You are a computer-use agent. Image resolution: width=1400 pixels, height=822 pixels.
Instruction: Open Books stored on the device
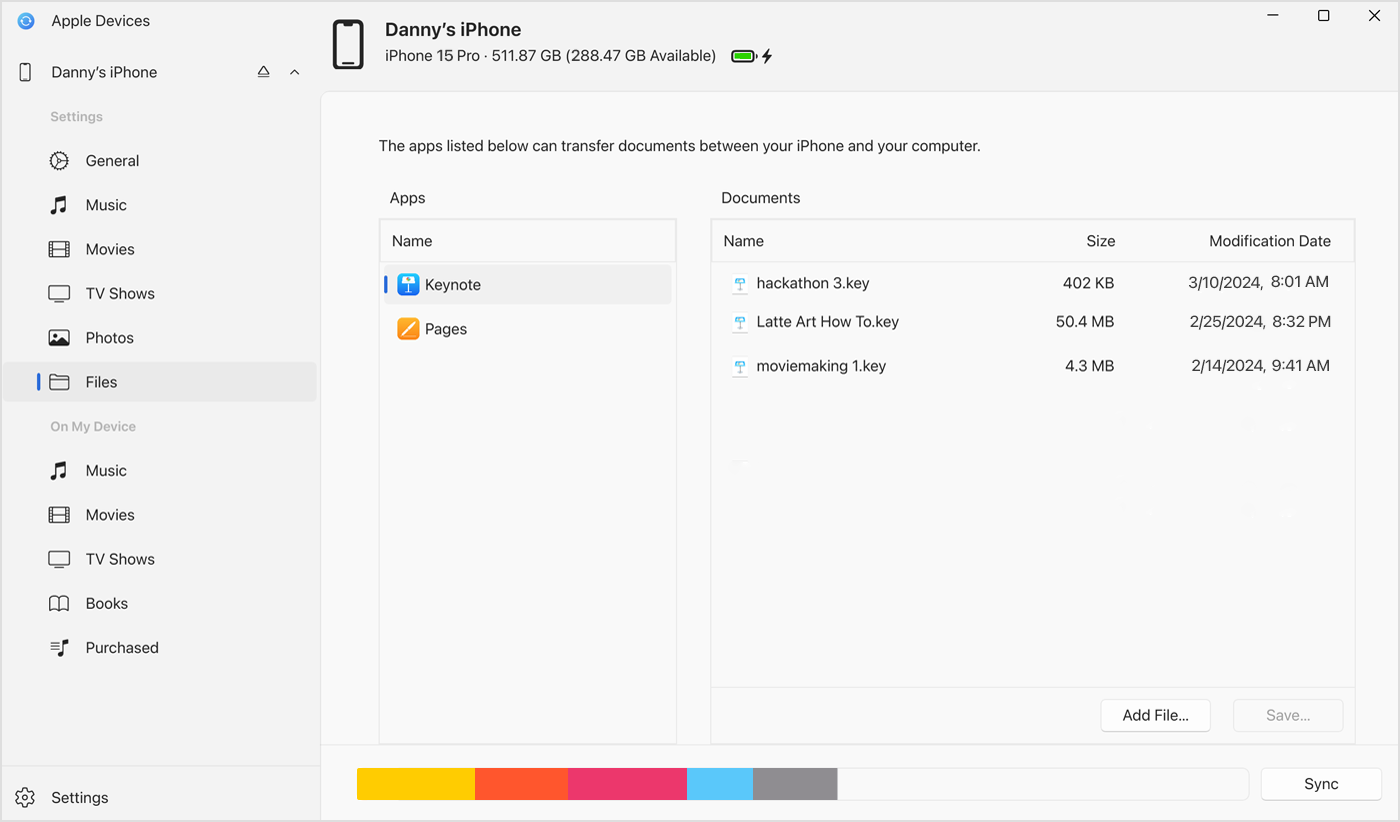pyautogui.click(x=106, y=603)
